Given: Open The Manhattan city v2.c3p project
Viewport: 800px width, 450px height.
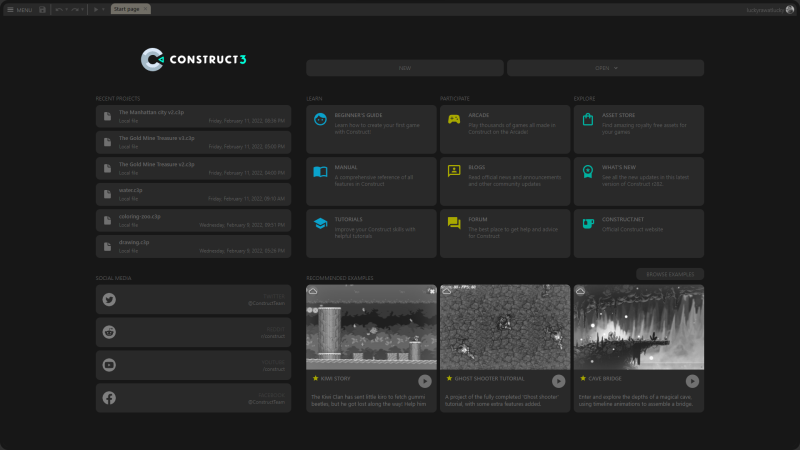Looking at the screenshot, I should [193, 116].
